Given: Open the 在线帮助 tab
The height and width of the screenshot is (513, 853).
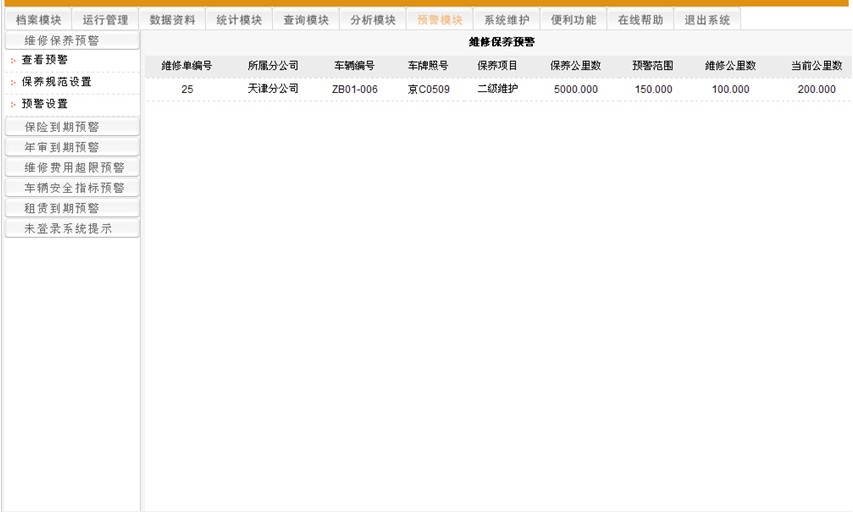Looking at the screenshot, I should (640, 20).
